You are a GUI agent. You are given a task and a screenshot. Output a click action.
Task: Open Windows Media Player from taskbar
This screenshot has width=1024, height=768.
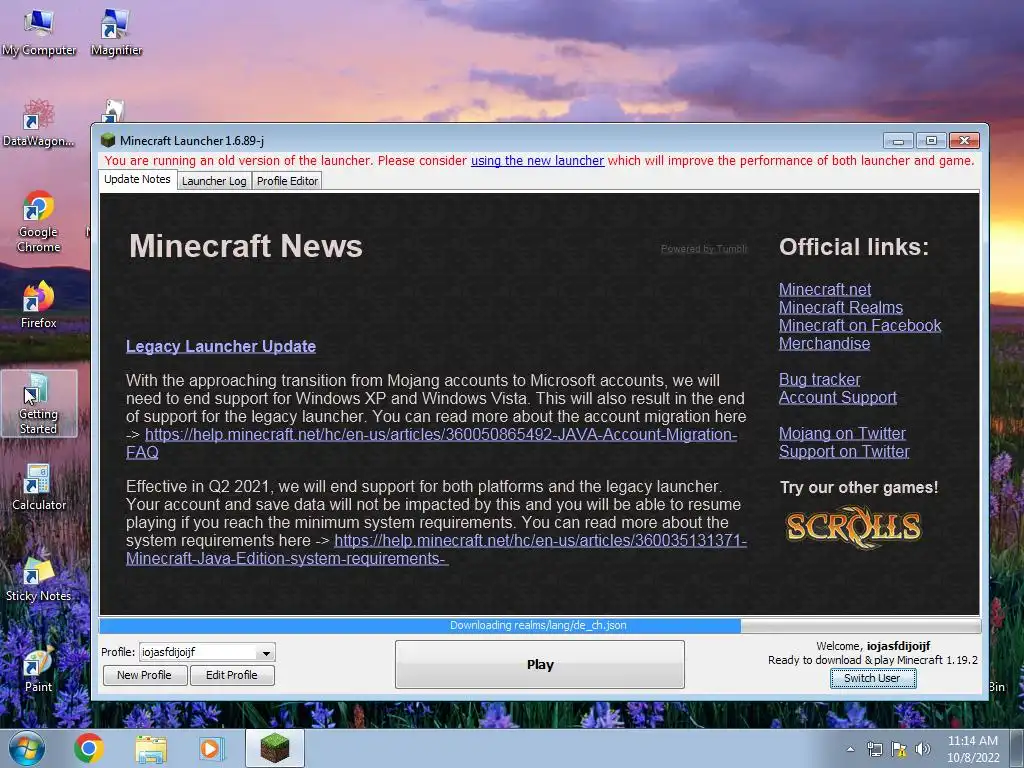click(210, 748)
